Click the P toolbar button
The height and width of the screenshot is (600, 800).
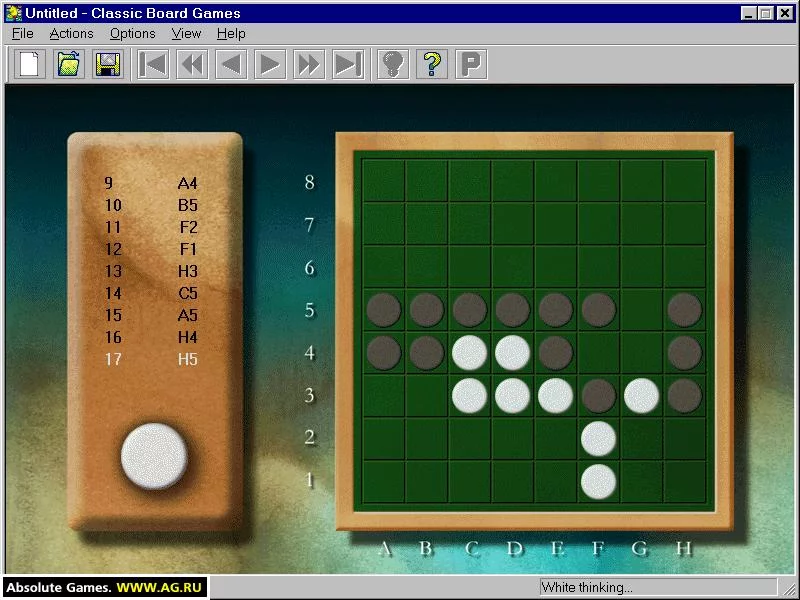[471, 64]
